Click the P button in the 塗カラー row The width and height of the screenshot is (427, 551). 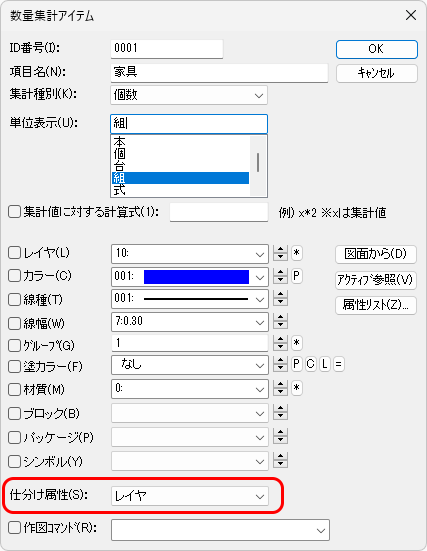[x=297, y=364]
